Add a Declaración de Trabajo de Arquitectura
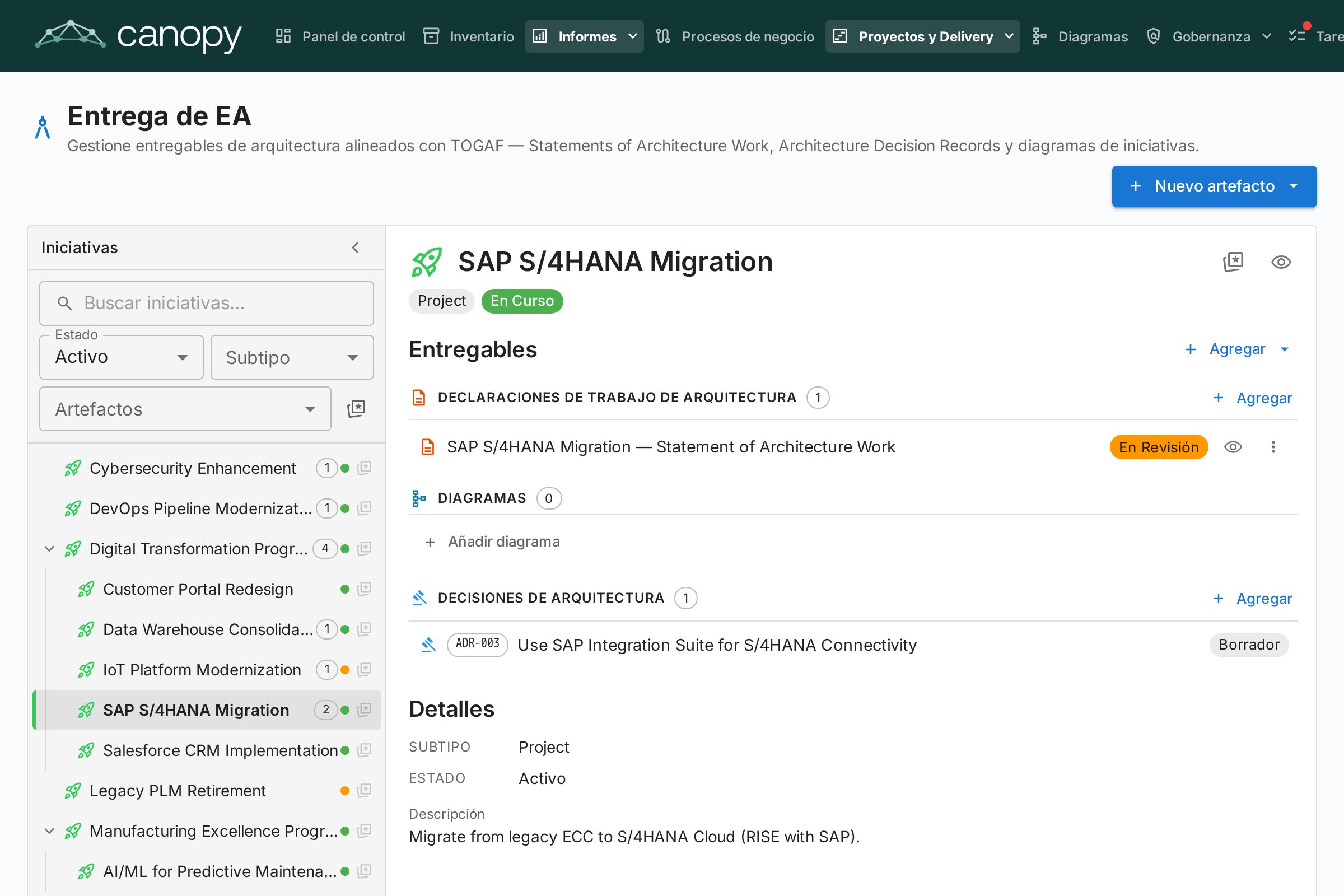1344x896 pixels. 1252,398
